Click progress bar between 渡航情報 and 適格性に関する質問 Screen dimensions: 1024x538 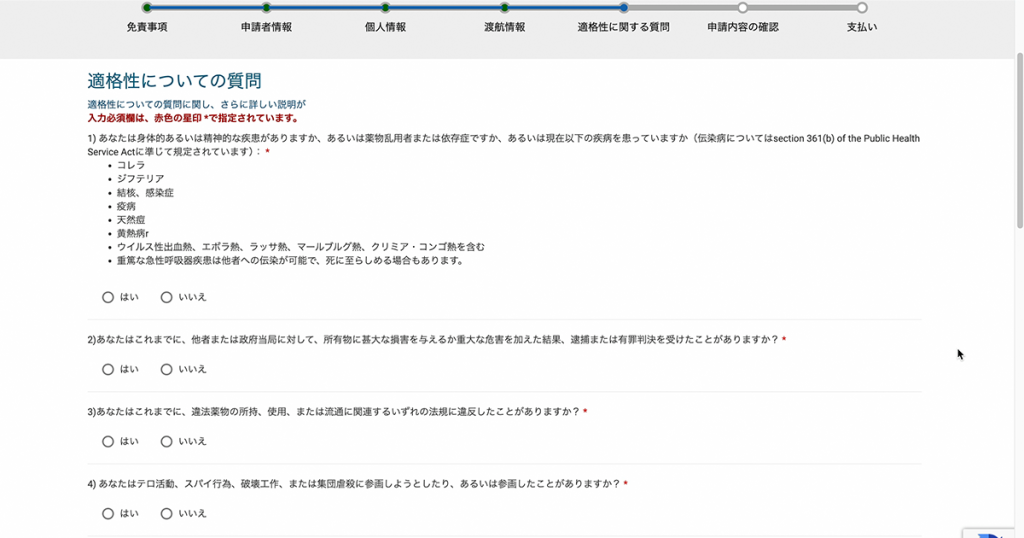tap(564, 8)
